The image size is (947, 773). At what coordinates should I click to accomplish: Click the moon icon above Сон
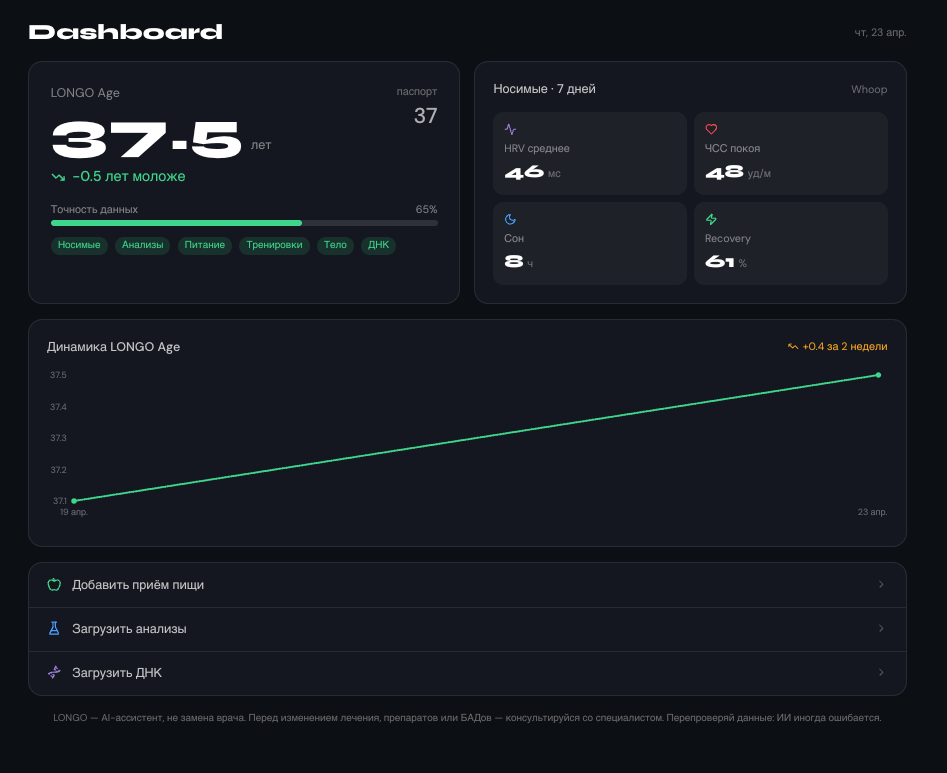510,219
